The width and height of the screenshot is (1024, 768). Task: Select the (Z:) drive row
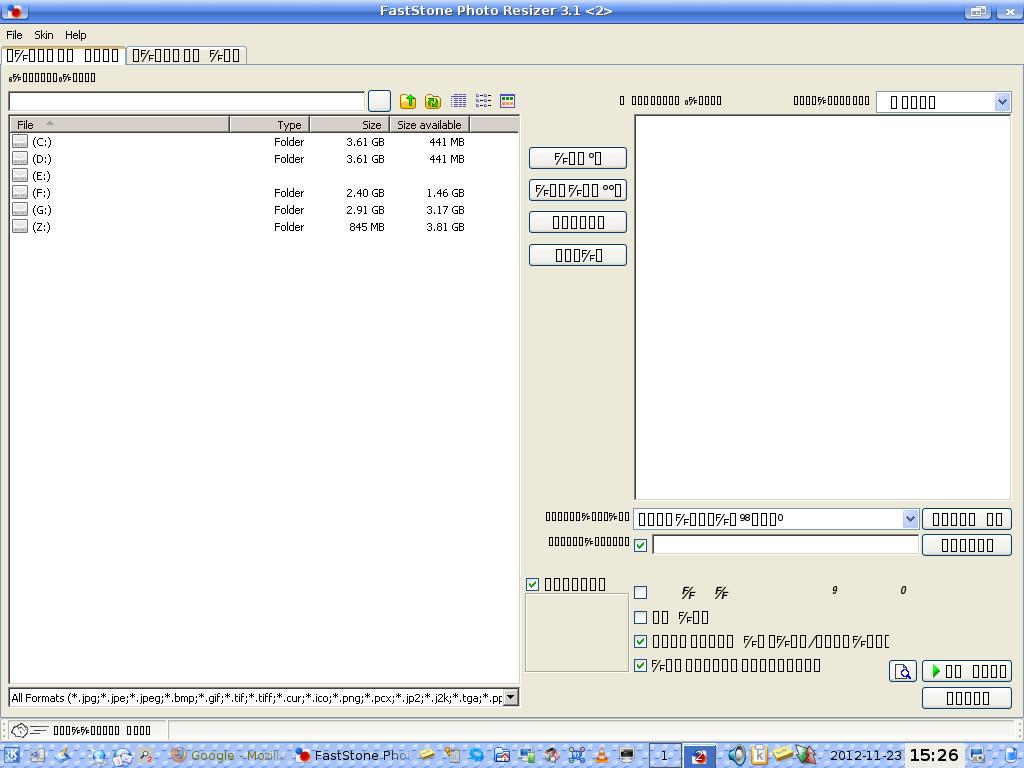264,227
